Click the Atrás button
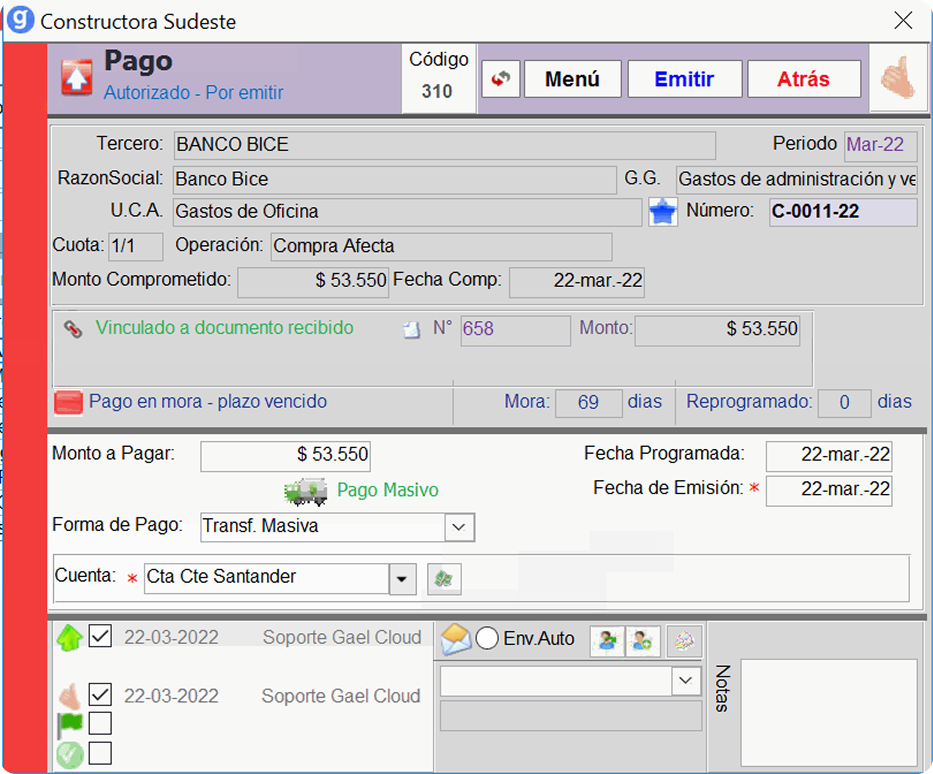 coord(803,79)
